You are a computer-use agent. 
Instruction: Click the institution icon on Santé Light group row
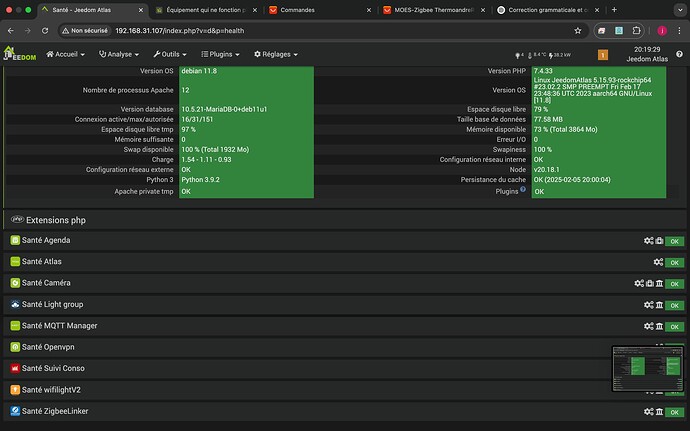(659, 305)
